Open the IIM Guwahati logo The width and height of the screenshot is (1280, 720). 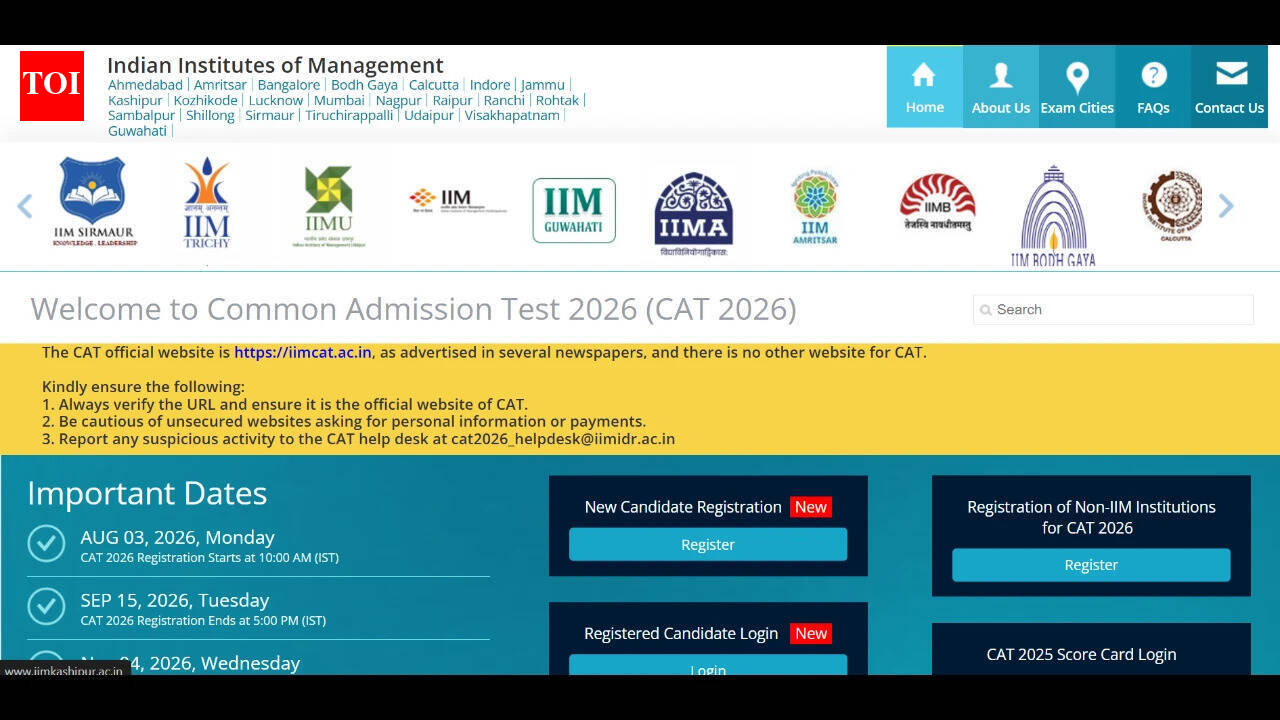click(574, 210)
